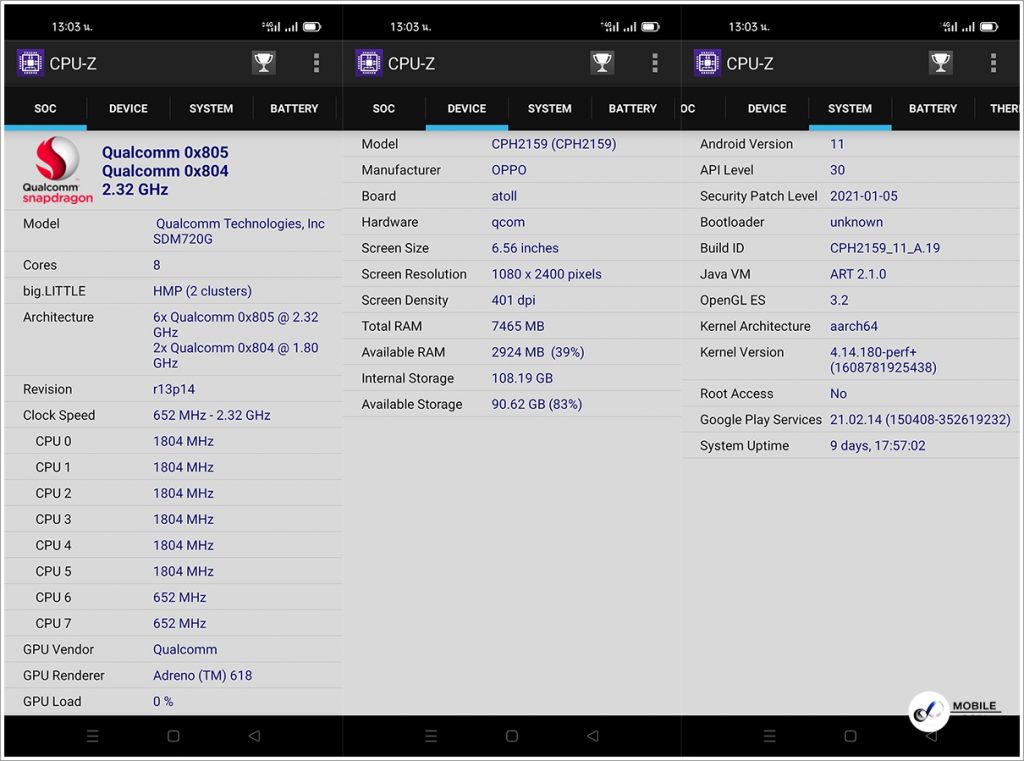Viewport: 1024px width, 761px height.
Task: Click the Qualcomm Snapdragon logo
Action: click(x=58, y=170)
